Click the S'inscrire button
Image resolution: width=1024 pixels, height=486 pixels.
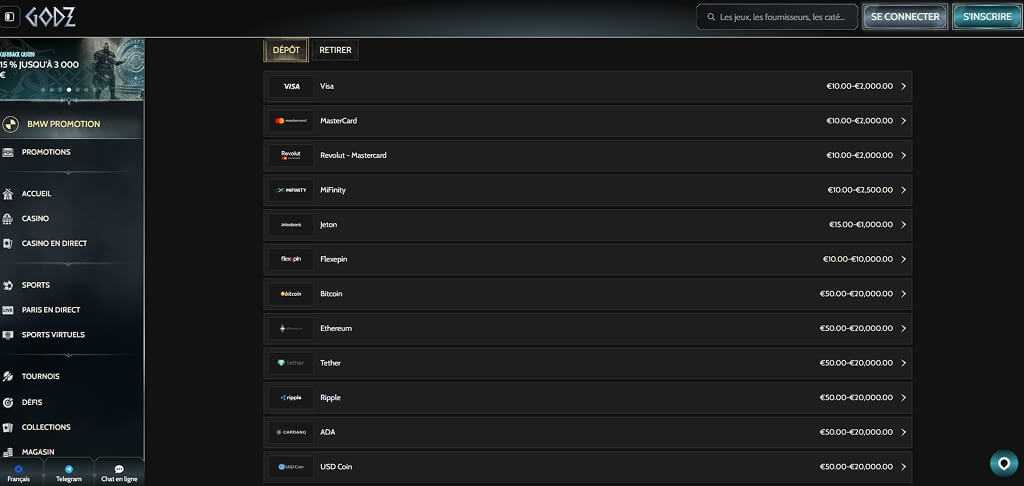tap(987, 17)
